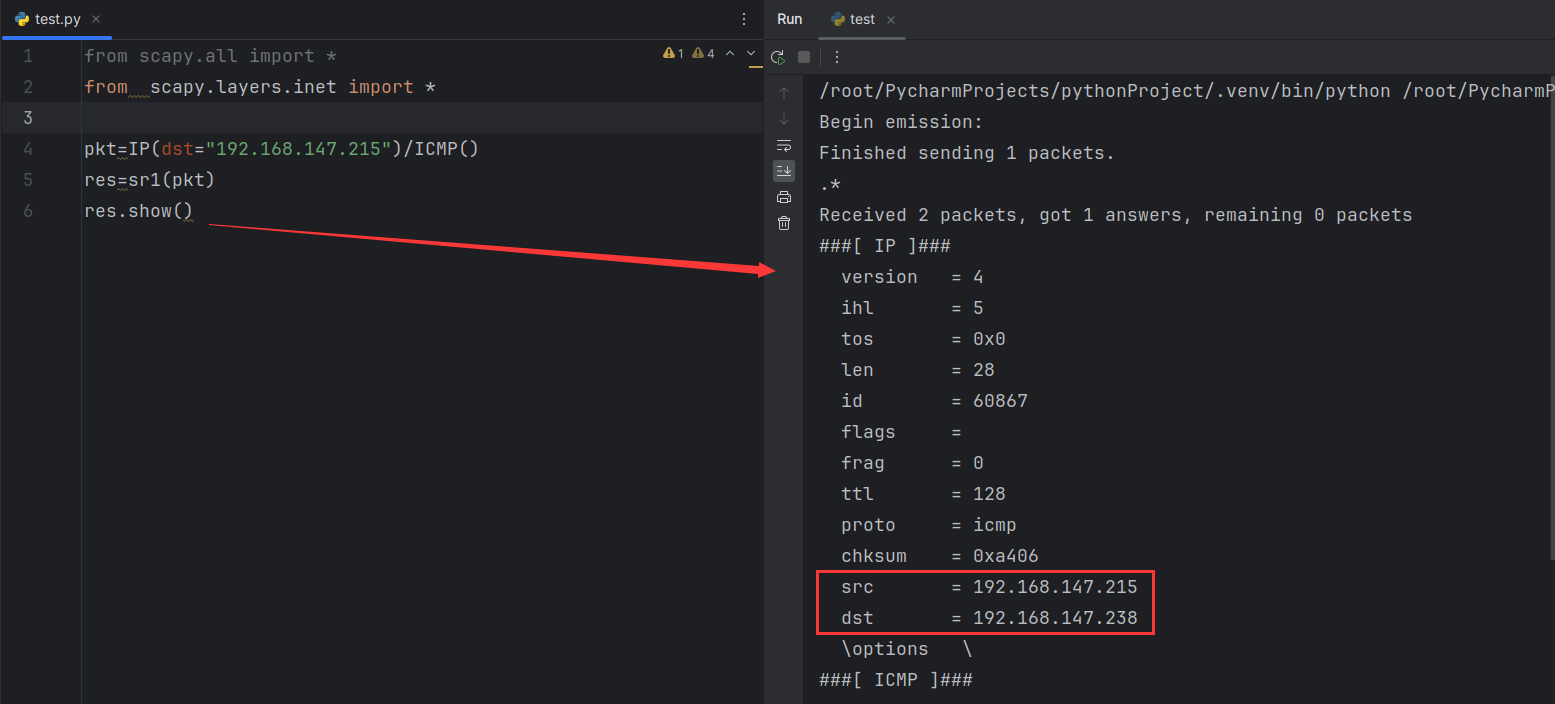Screen dimensions: 1555x704
Task: Click code line 'from scapy.layers.inet import *'
Action: (260, 87)
